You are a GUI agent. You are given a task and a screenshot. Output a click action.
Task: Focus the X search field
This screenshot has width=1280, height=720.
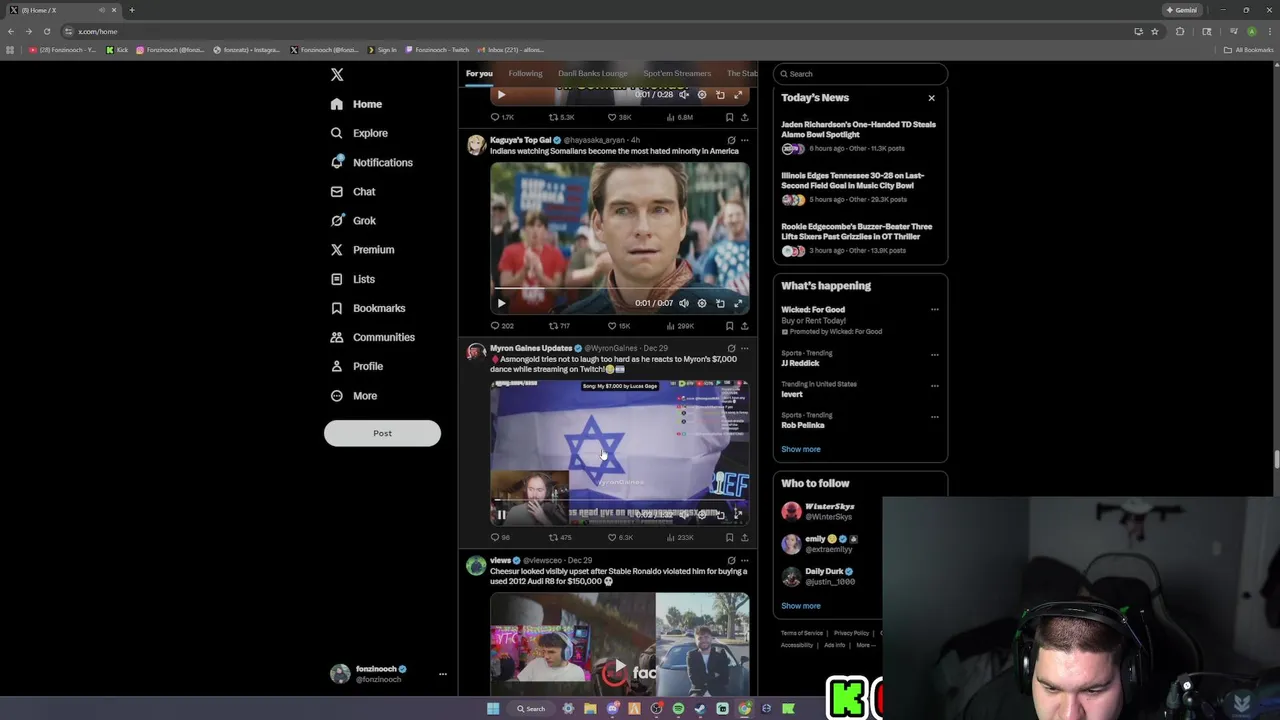click(860, 74)
